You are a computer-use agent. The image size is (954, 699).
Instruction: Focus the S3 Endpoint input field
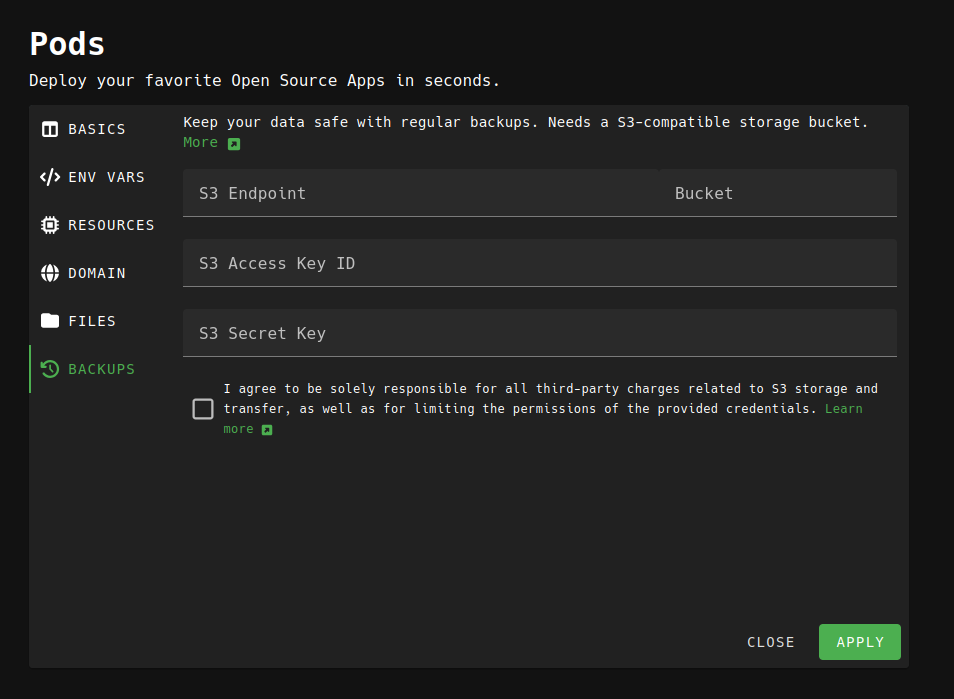pyautogui.click(x=420, y=193)
